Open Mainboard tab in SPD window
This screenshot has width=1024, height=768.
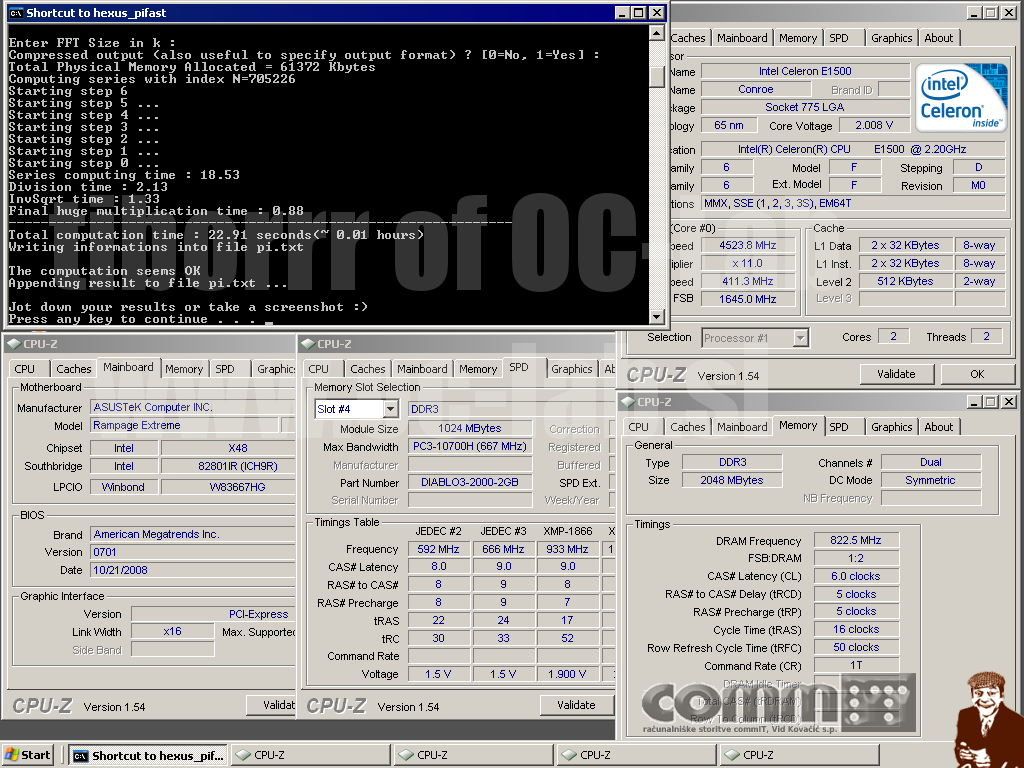[422, 369]
